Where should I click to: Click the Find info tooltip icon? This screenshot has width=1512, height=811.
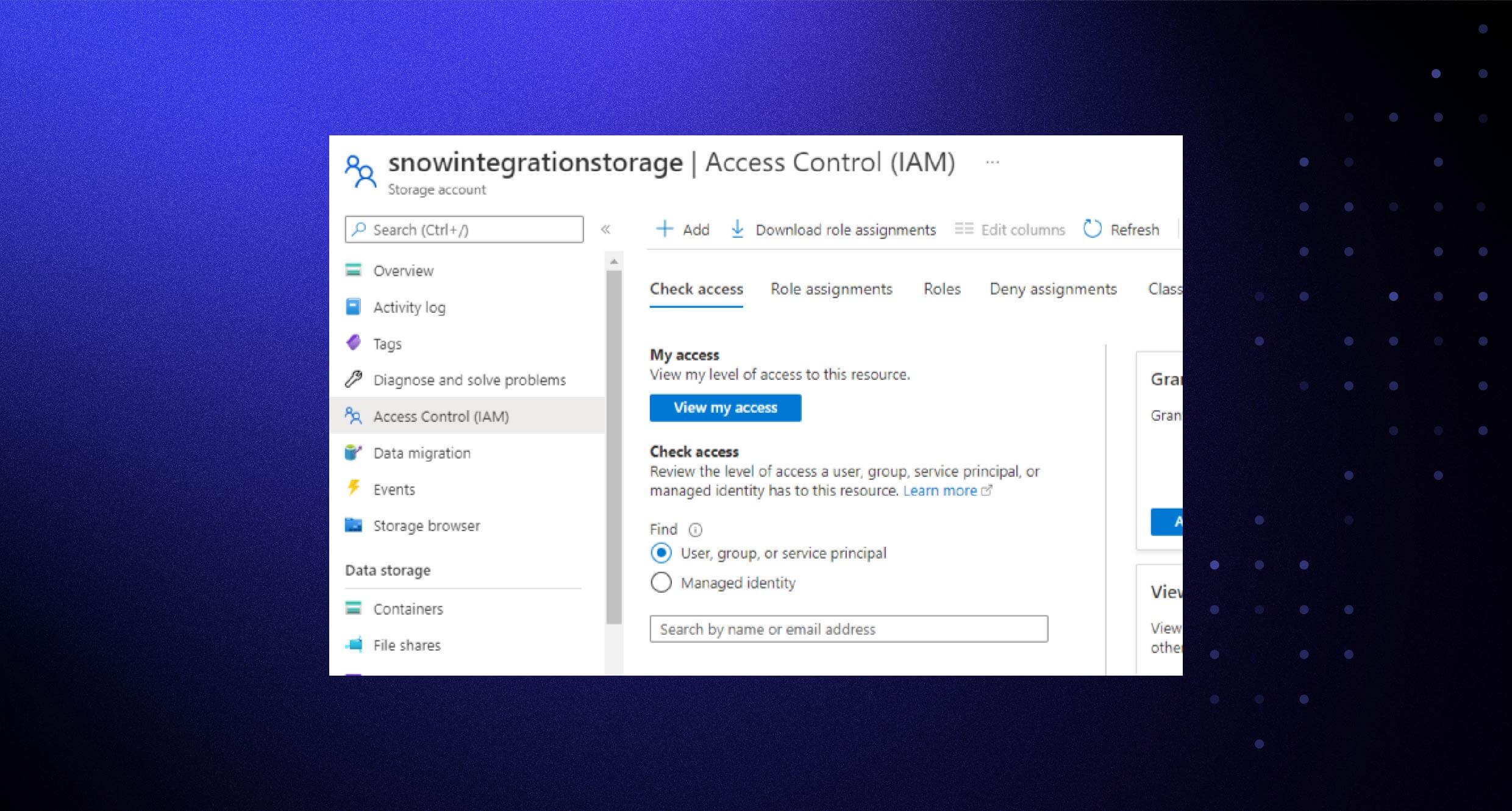click(695, 529)
